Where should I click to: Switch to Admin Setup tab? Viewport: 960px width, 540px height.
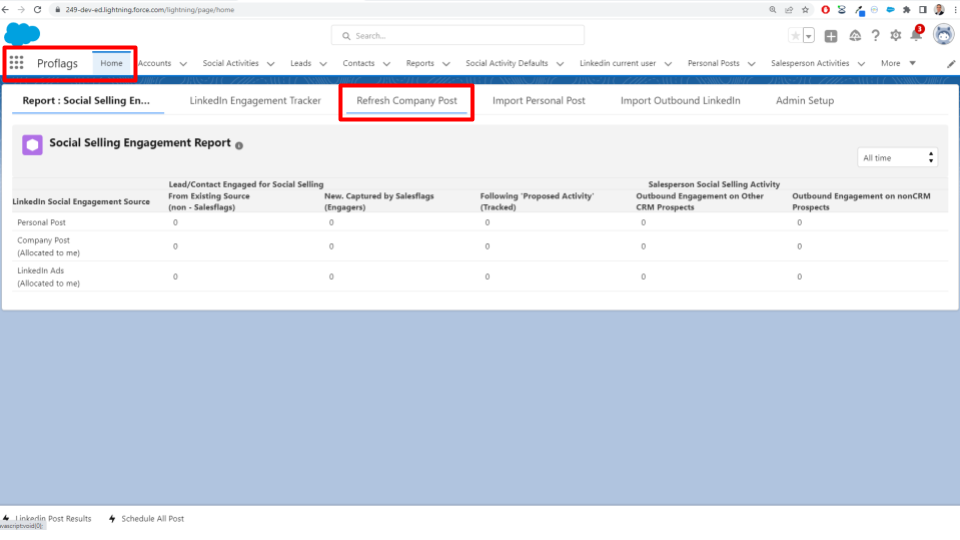(x=804, y=100)
